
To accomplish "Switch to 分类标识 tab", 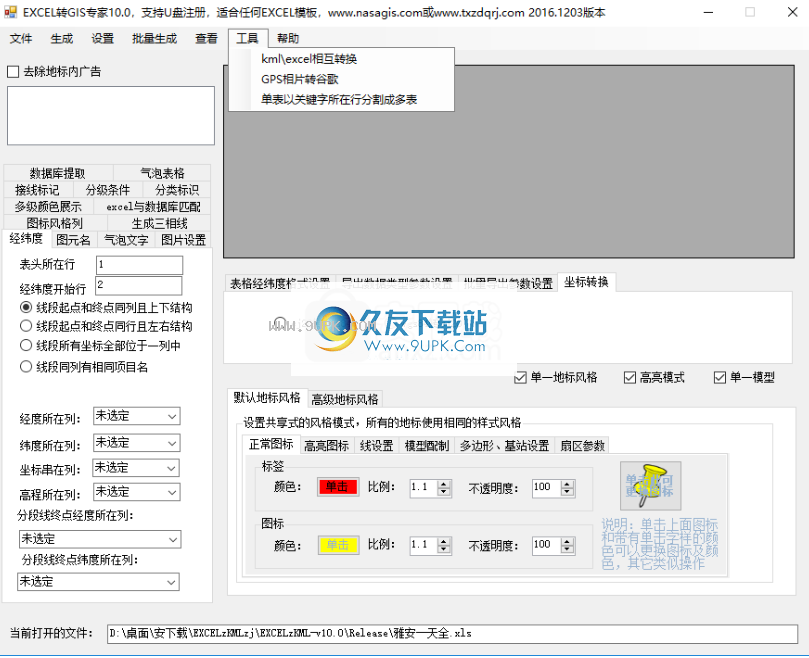I will coord(176,190).
